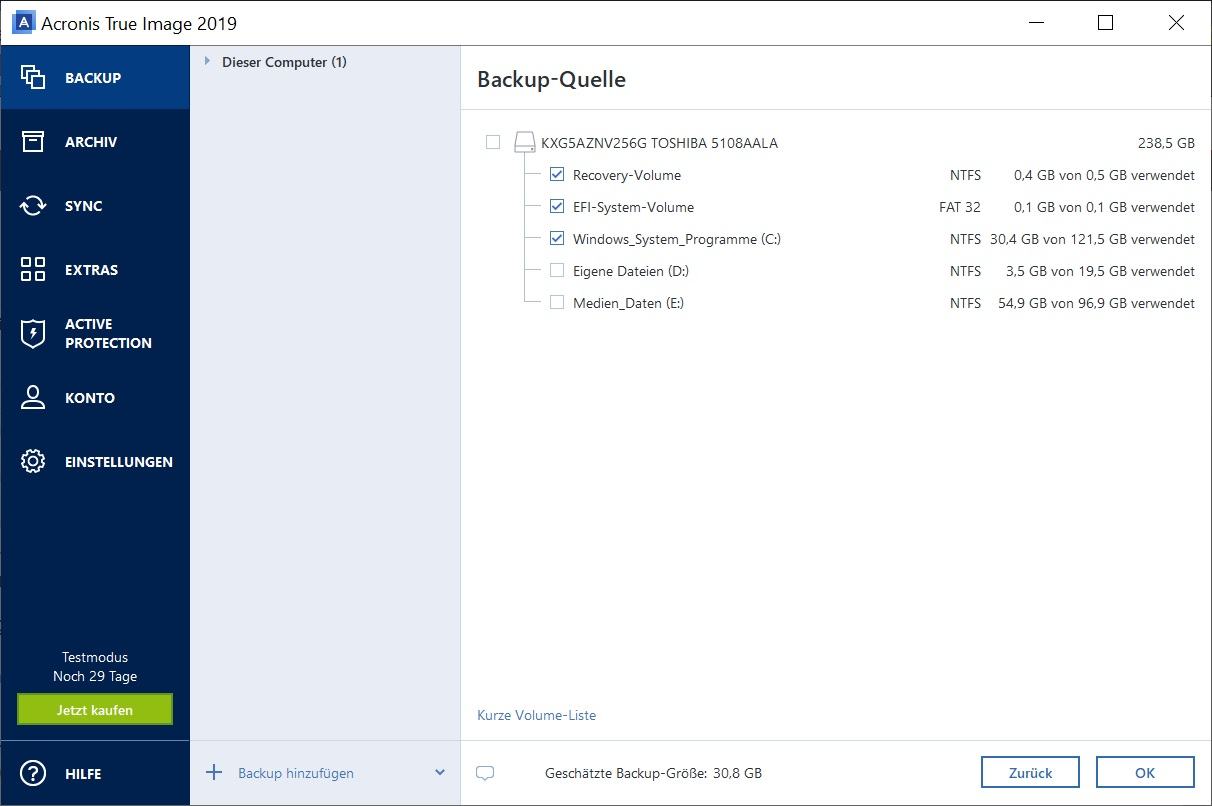Select Dieser Computer (1) entry

coord(284,62)
